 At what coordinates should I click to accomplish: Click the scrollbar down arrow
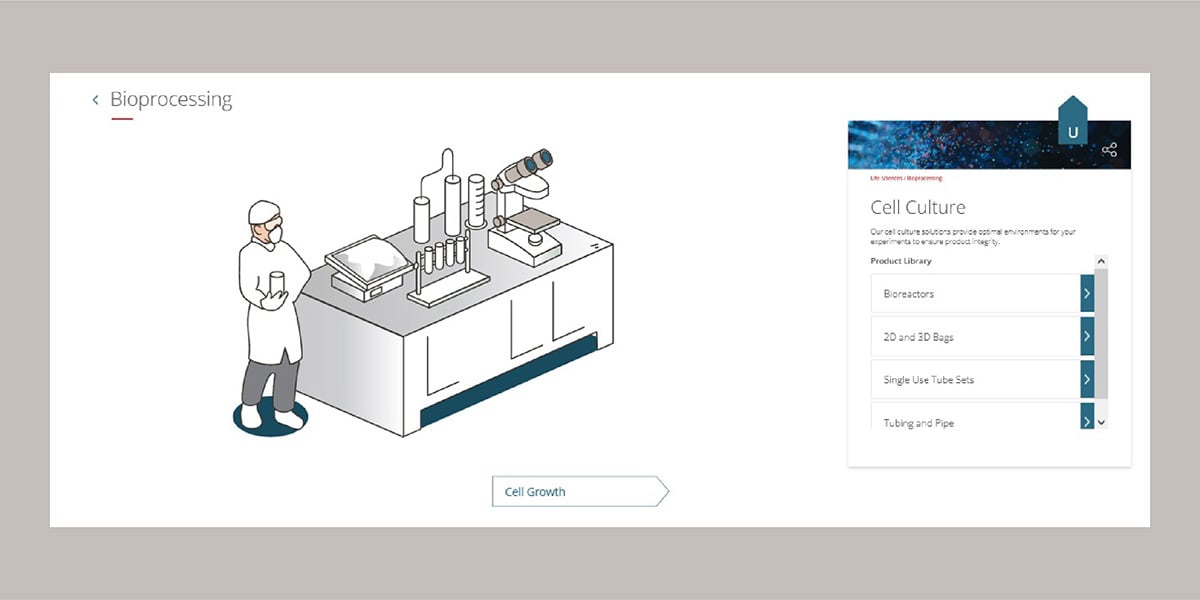1102,421
